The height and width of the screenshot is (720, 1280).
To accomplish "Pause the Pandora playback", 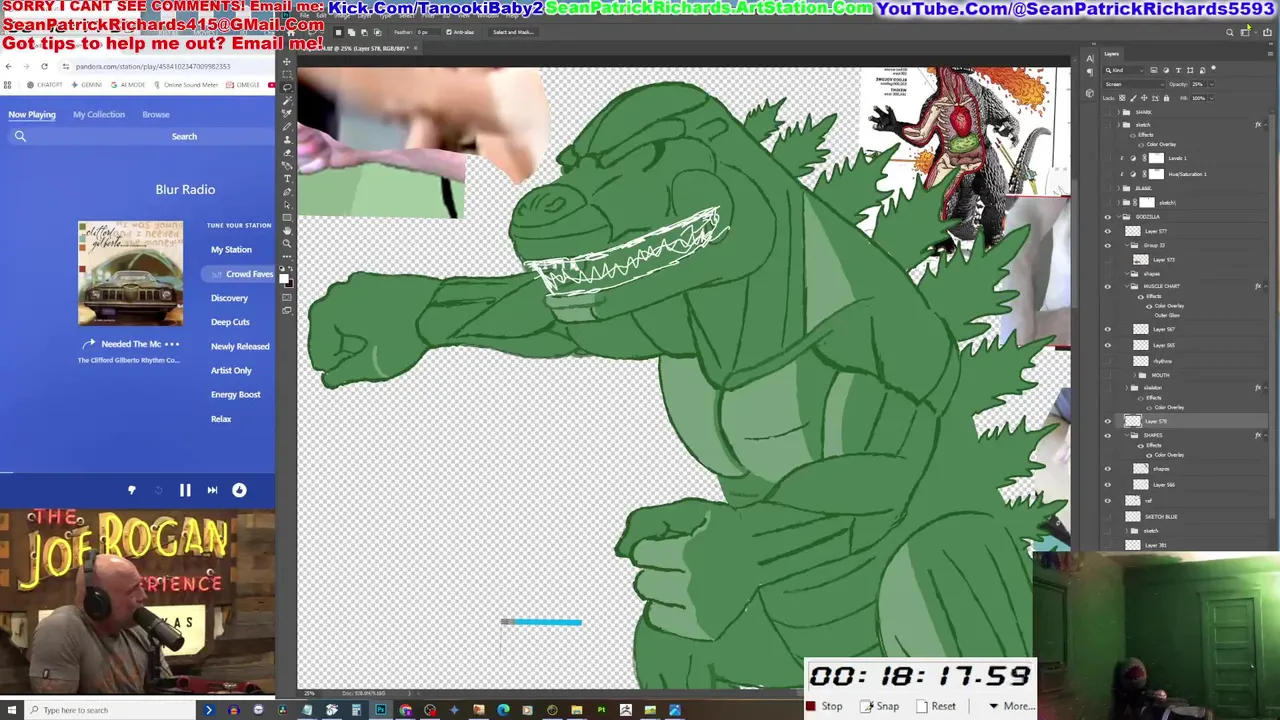I will (185, 490).
